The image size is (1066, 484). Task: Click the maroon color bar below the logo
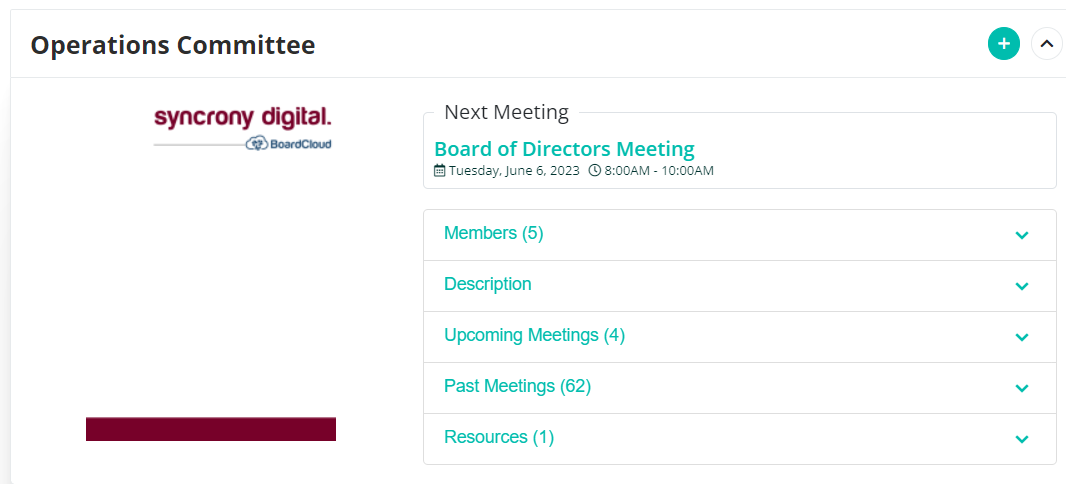click(x=211, y=429)
